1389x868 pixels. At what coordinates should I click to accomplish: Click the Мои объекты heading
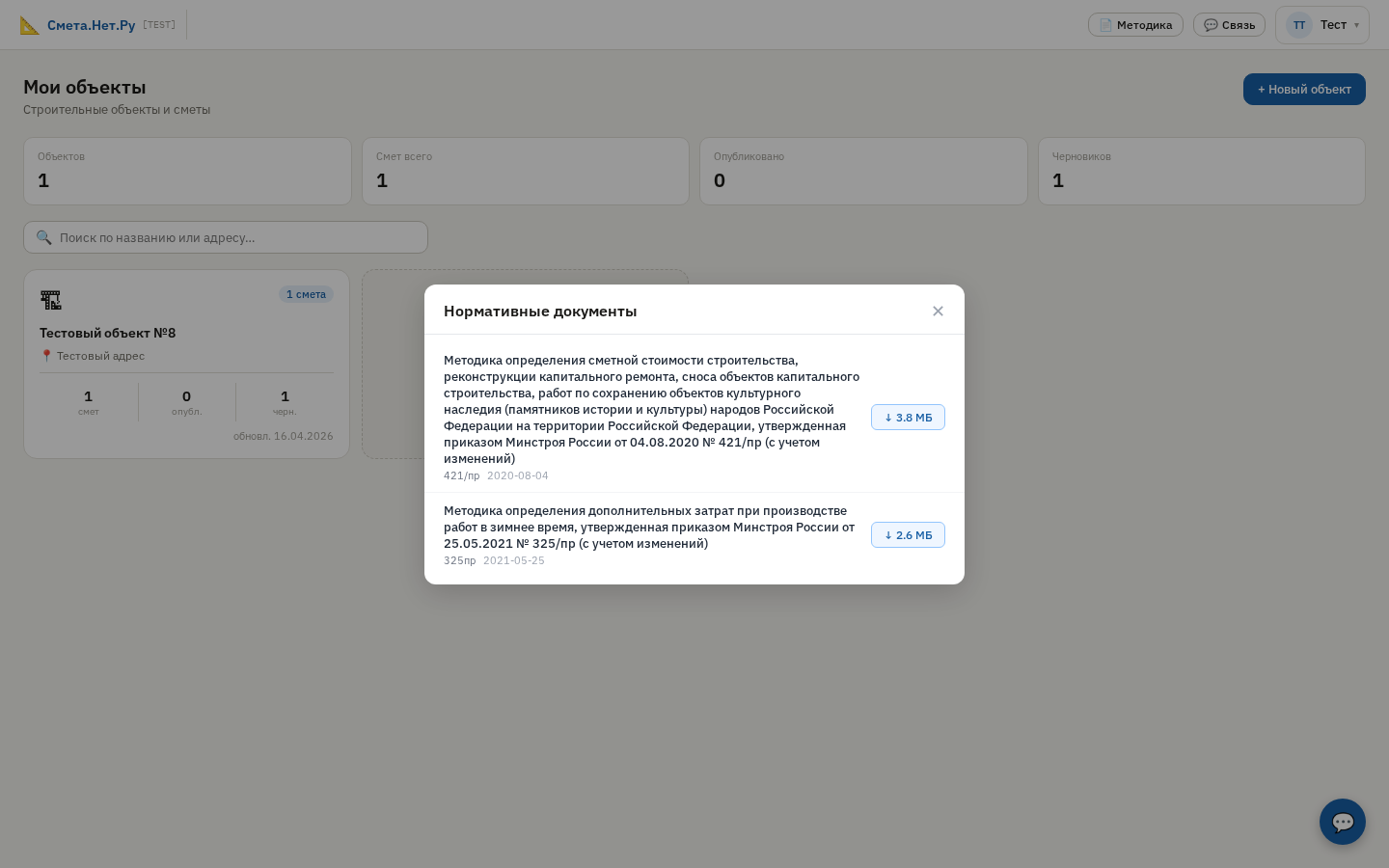coord(85,87)
